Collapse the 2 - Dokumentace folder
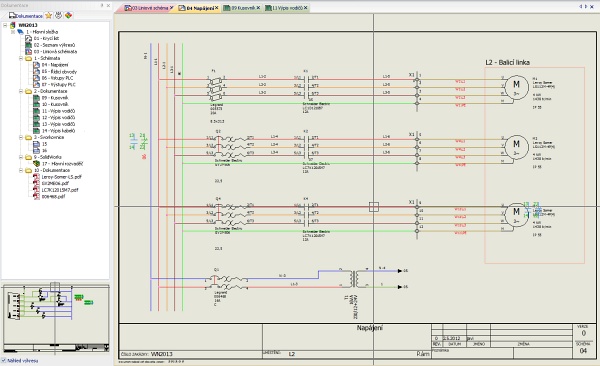 [21, 91]
